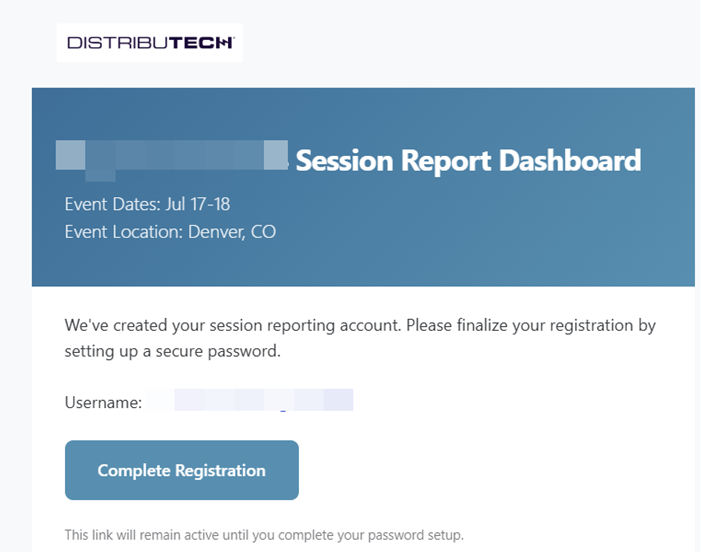This screenshot has height=552, width=701.
Task: Click the DISTRIBUTECH logo image
Action: tap(150, 42)
